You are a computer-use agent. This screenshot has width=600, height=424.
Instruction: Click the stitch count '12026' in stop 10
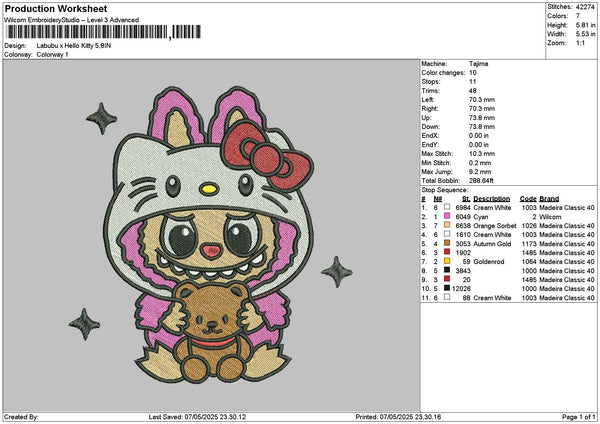[x=461, y=289]
